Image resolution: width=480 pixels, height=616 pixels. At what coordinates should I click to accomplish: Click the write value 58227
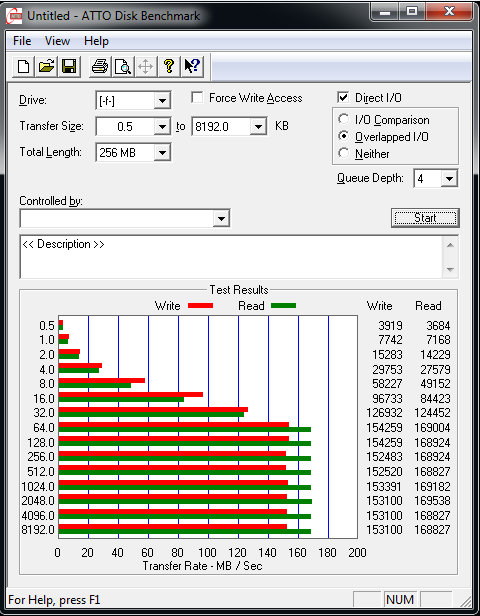pyautogui.click(x=387, y=384)
